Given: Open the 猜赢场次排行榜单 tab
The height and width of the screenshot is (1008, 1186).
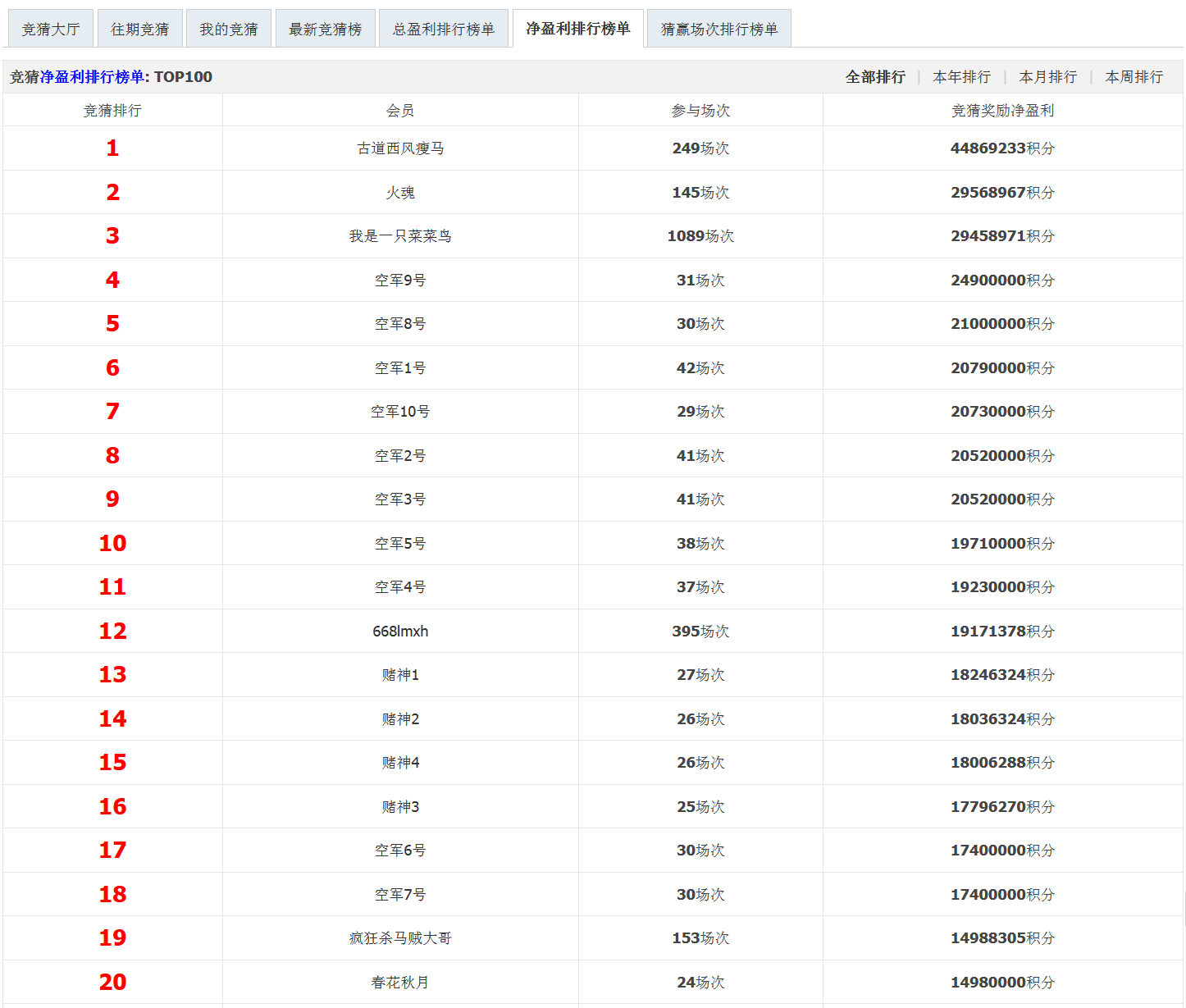Looking at the screenshot, I should [719, 30].
